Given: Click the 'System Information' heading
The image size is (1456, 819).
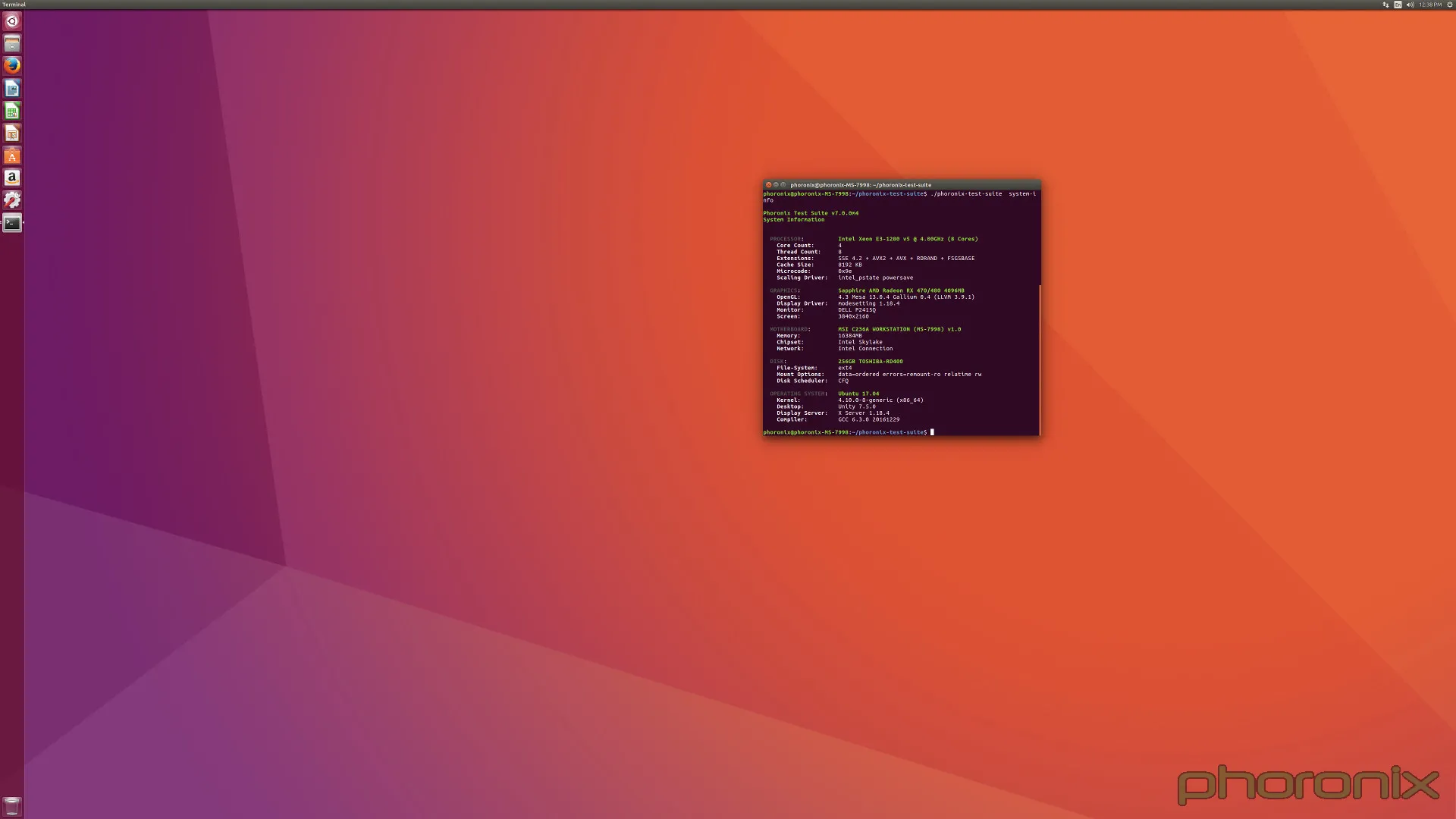Looking at the screenshot, I should [x=793, y=220].
